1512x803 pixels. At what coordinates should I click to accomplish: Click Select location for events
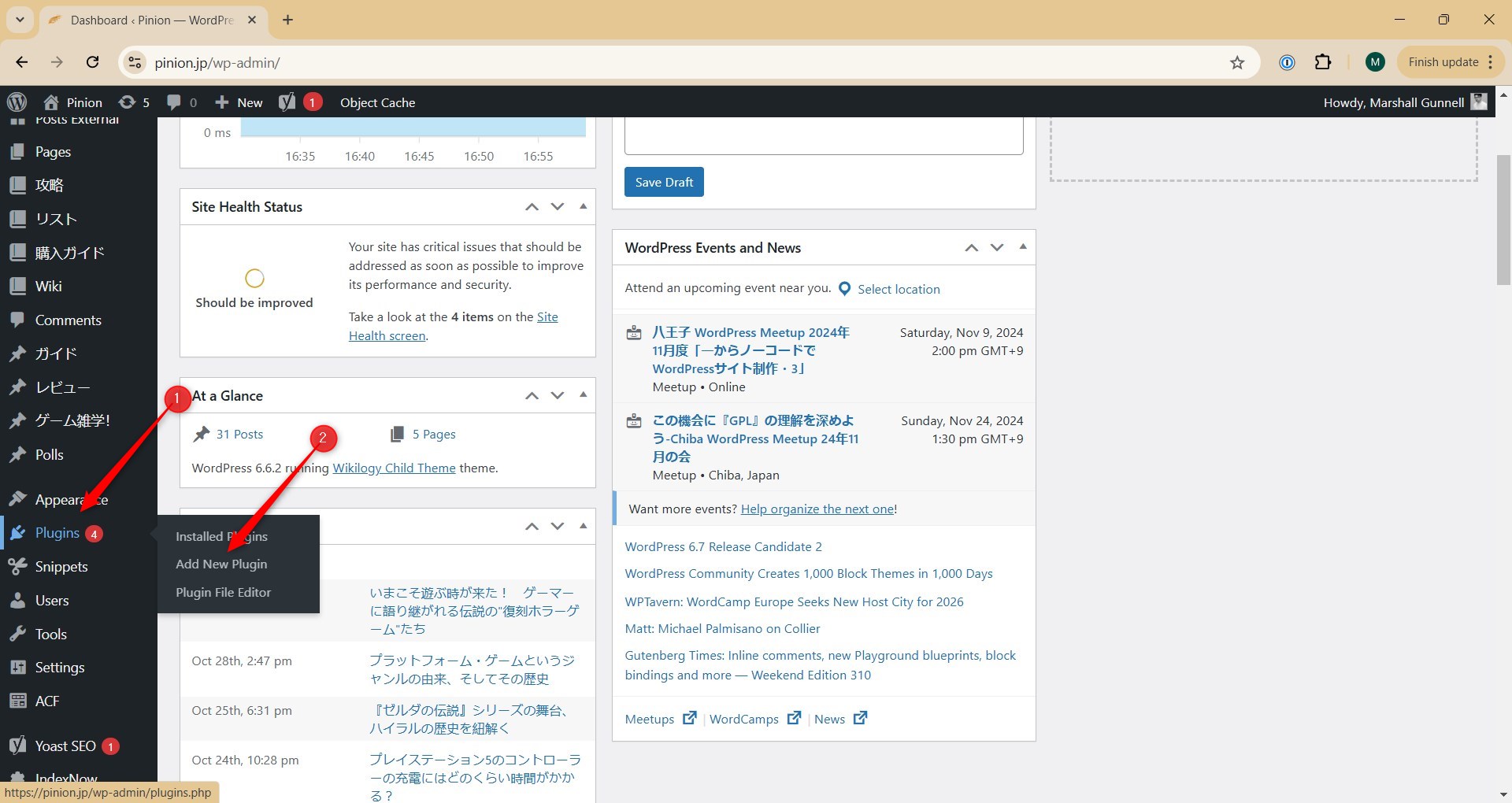pyautogui.click(x=899, y=289)
